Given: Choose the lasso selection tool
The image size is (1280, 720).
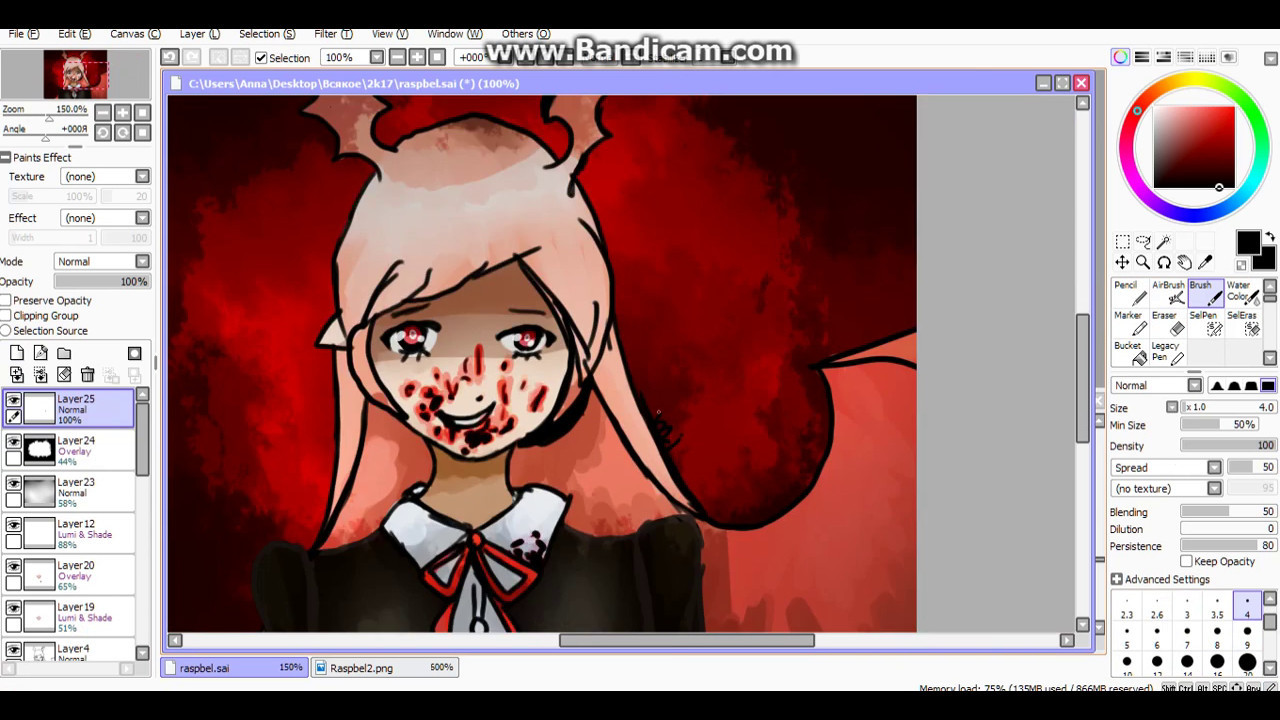Looking at the screenshot, I should [1143, 242].
